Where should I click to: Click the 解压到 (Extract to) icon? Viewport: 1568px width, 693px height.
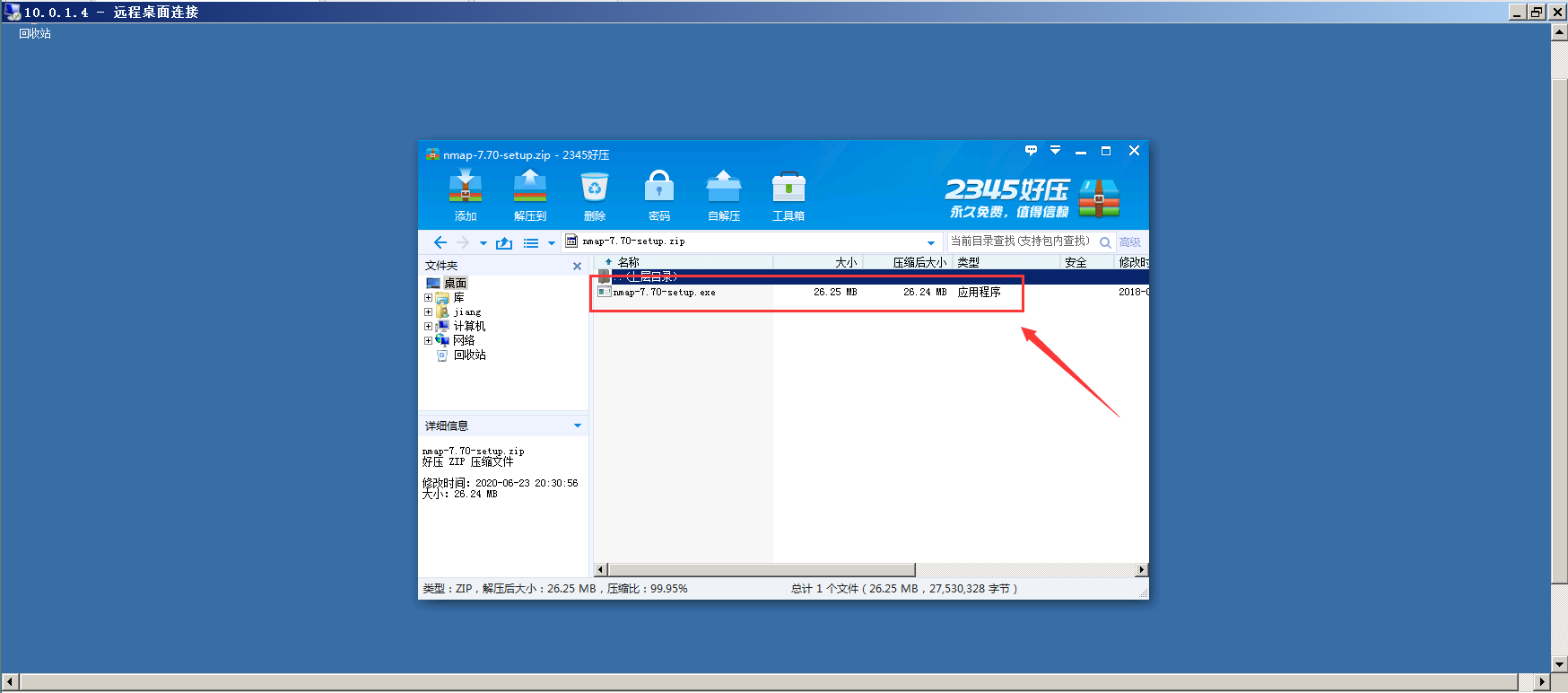(530, 195)
